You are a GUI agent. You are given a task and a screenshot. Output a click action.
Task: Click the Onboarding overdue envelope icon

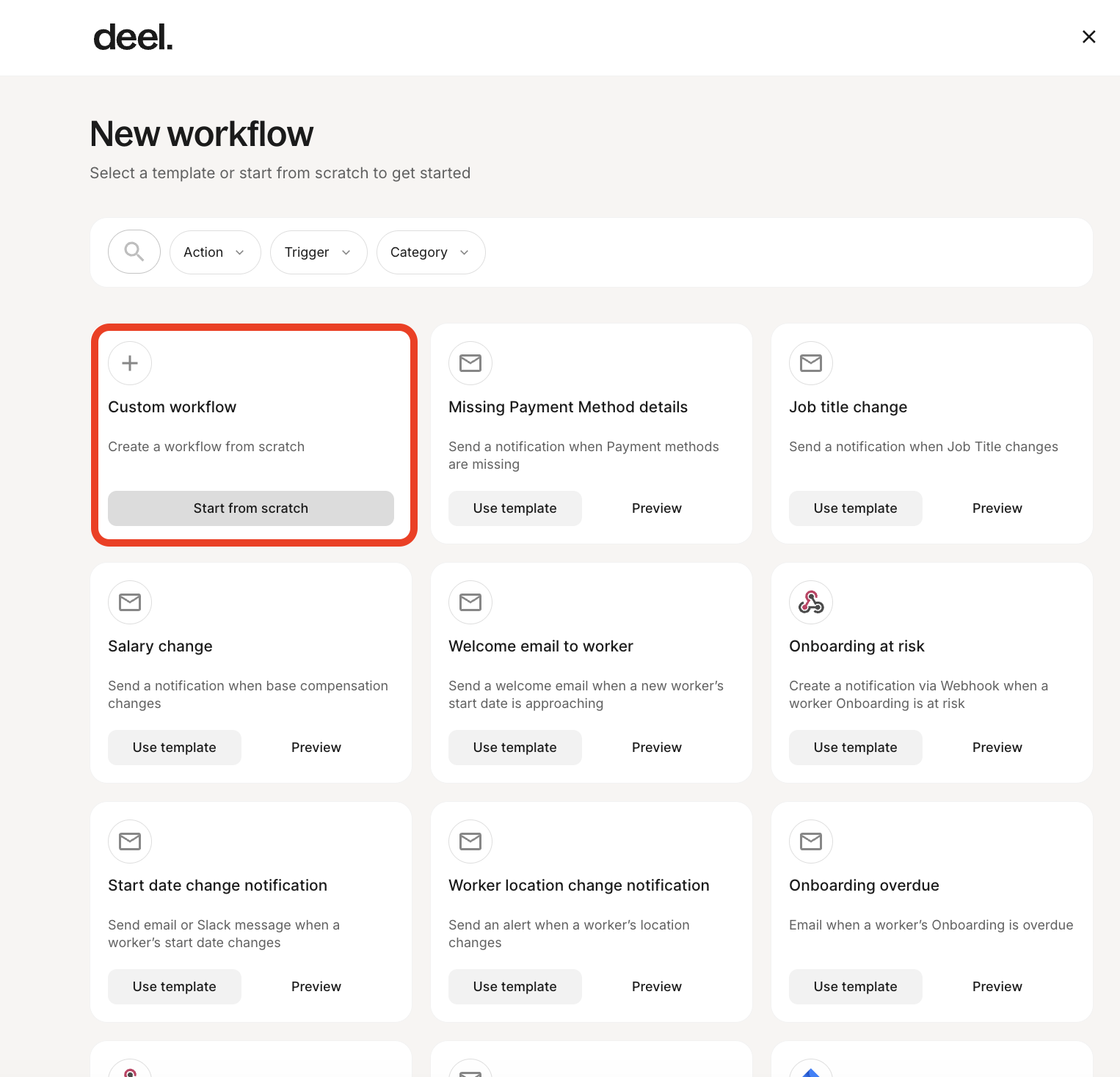[811, 841]
